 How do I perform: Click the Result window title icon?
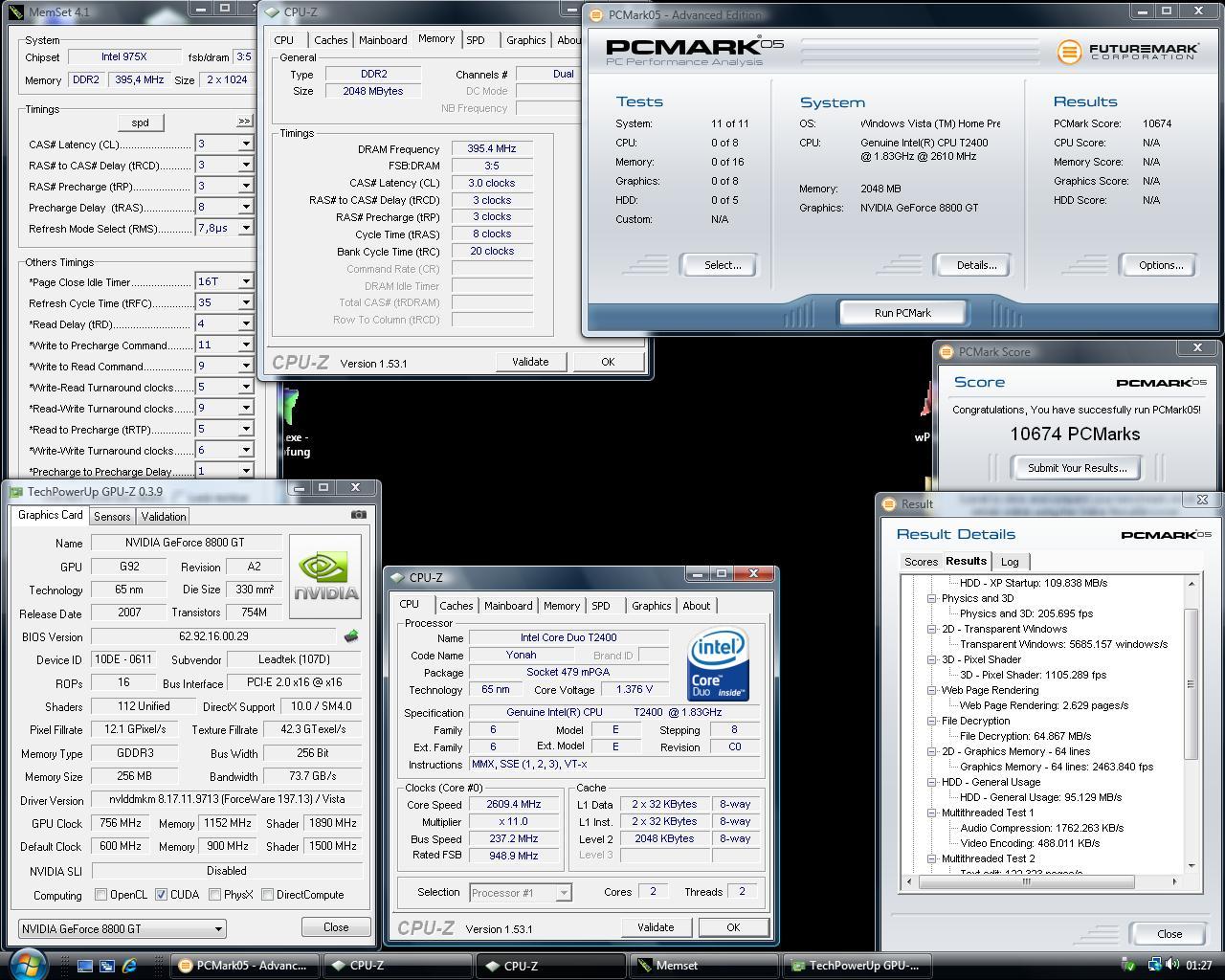pyautogui.click(x=888, y=503)
